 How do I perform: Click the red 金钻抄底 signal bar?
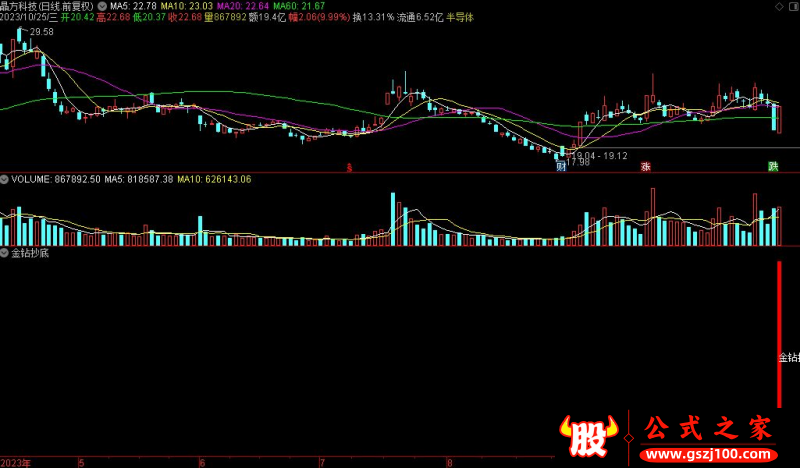[780, 334]
